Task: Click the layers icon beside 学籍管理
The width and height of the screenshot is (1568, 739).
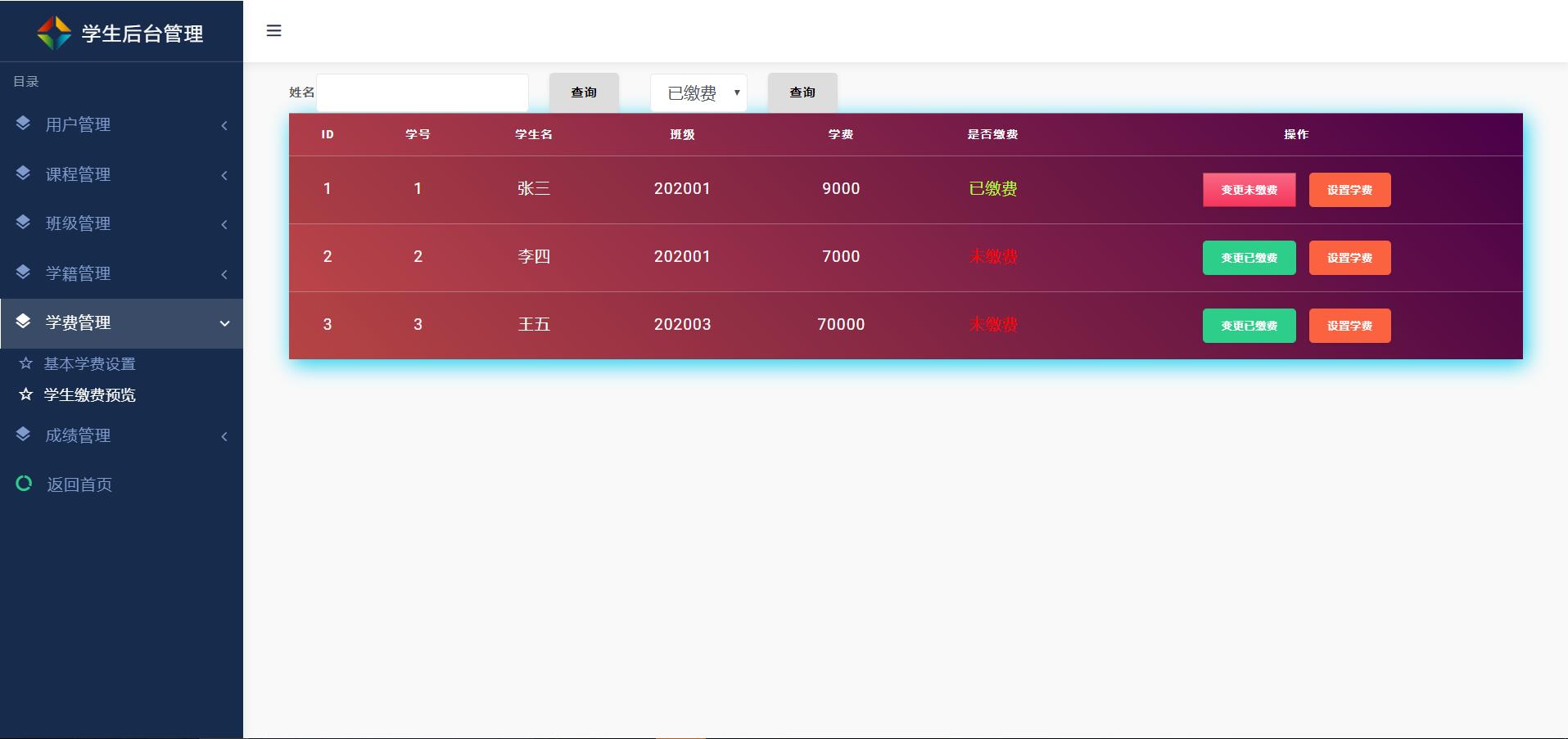Action: 23,273
